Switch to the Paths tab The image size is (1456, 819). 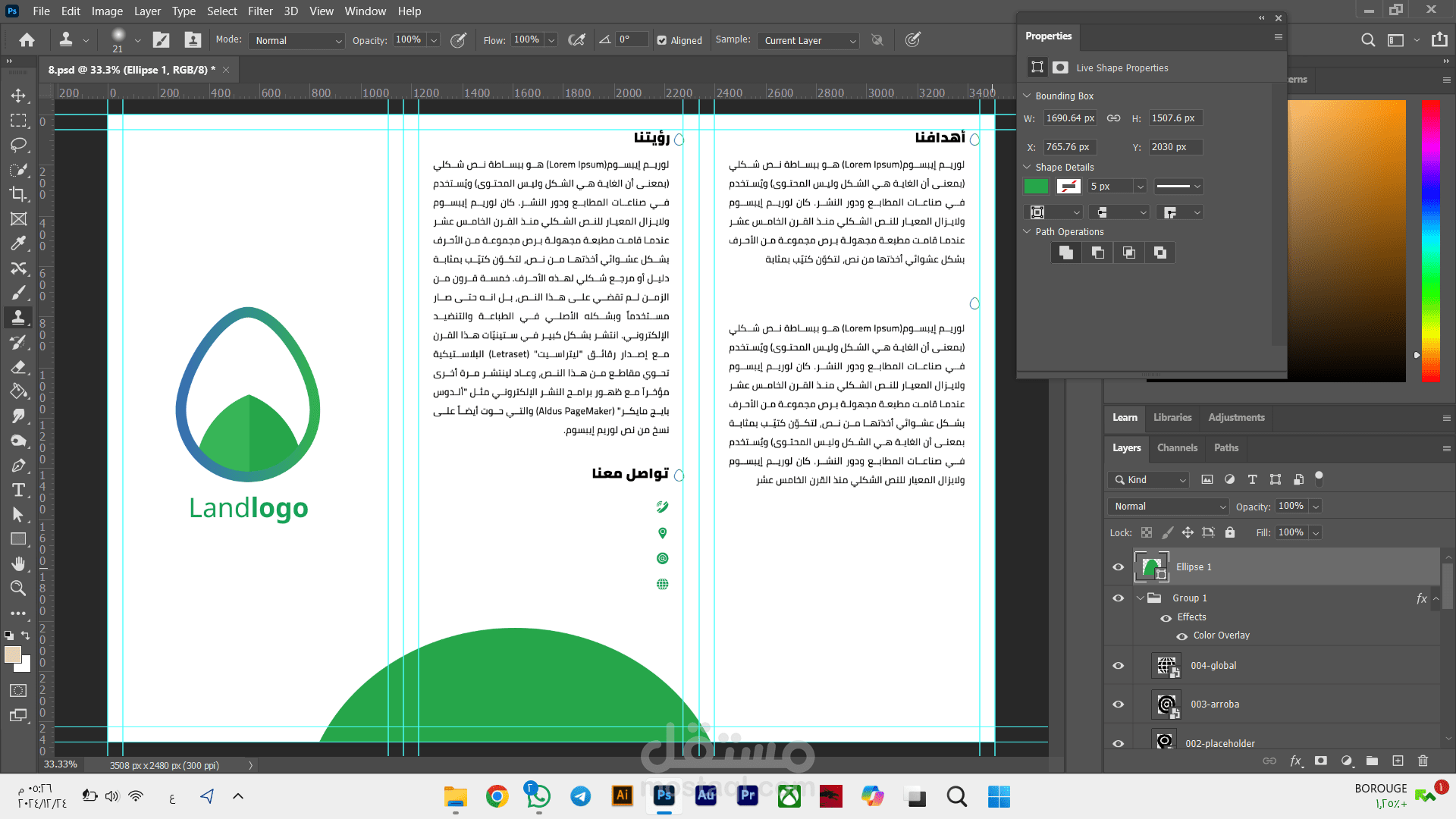click(x=1226, y=448)
